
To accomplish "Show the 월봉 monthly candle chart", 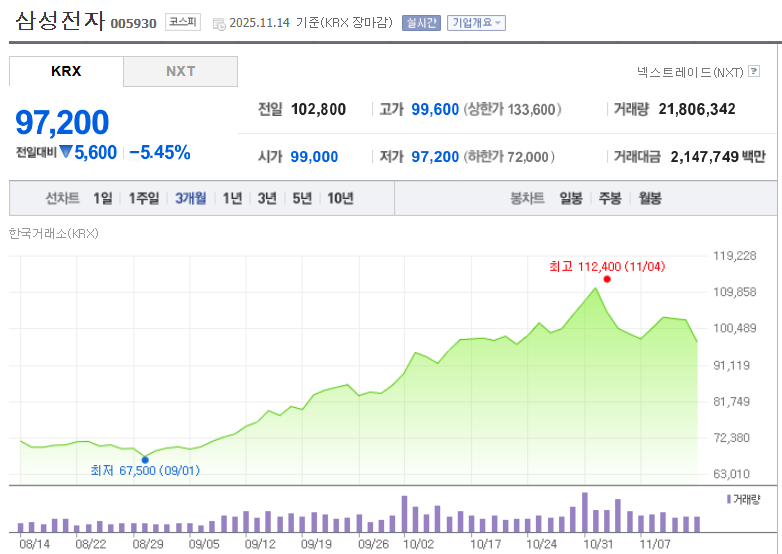I will pyautogui.click(x=650, y=198).
